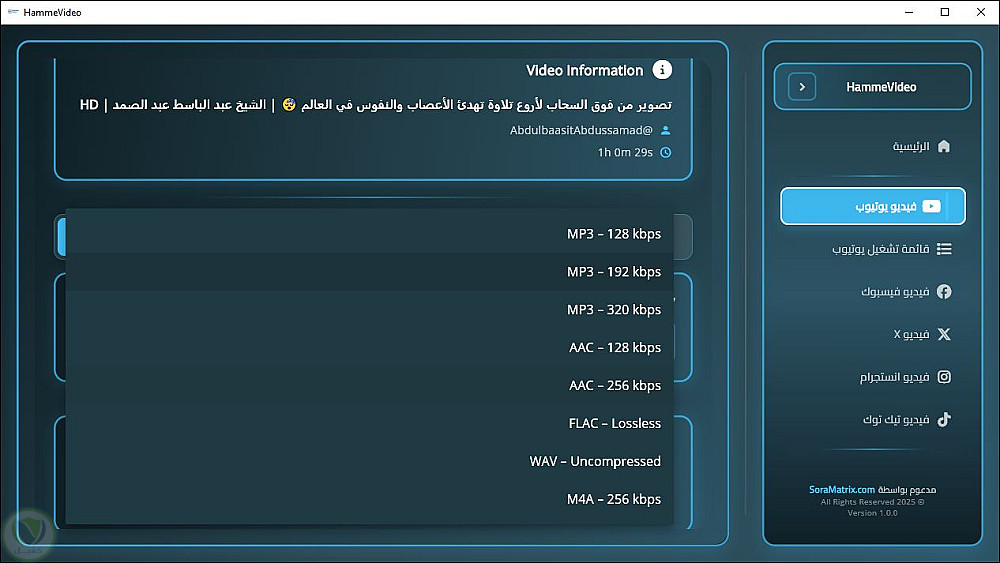Image resolution: width=1000 pixels, height=563 pixels.
Task: Select M4A – 256 kbps option
Action: pos(369,499)
